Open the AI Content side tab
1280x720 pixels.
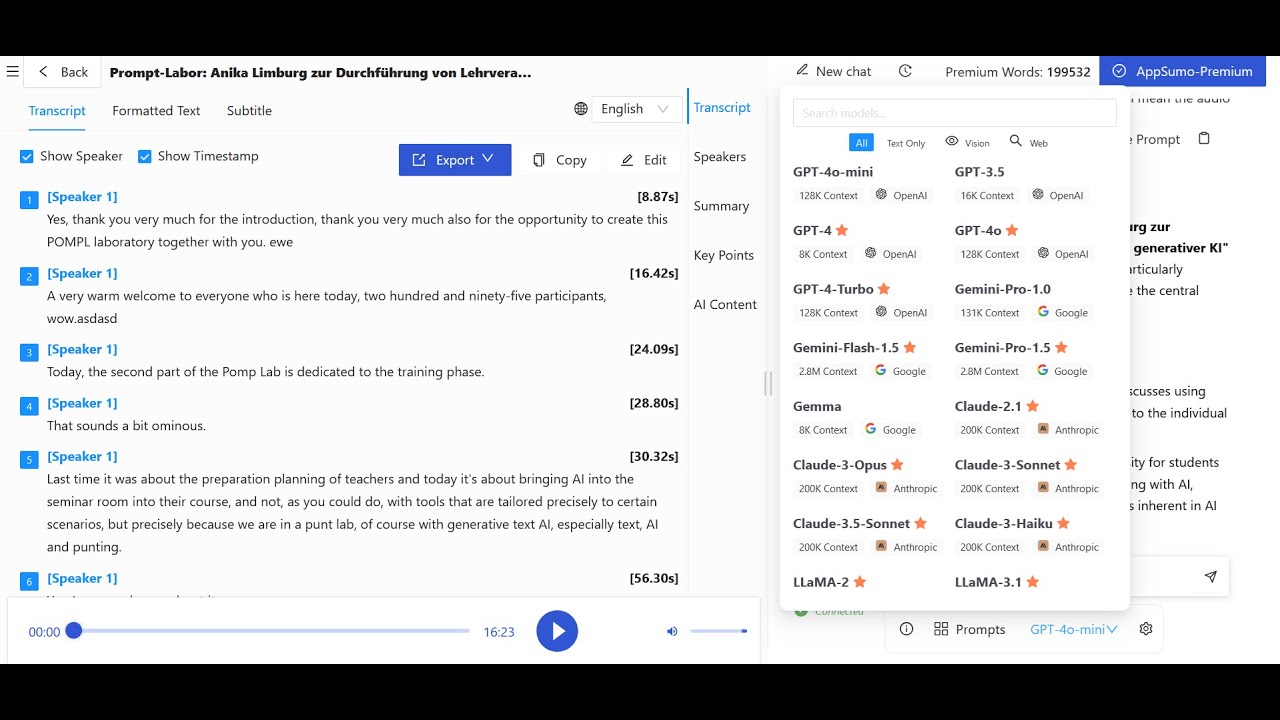tap(725, 305)
